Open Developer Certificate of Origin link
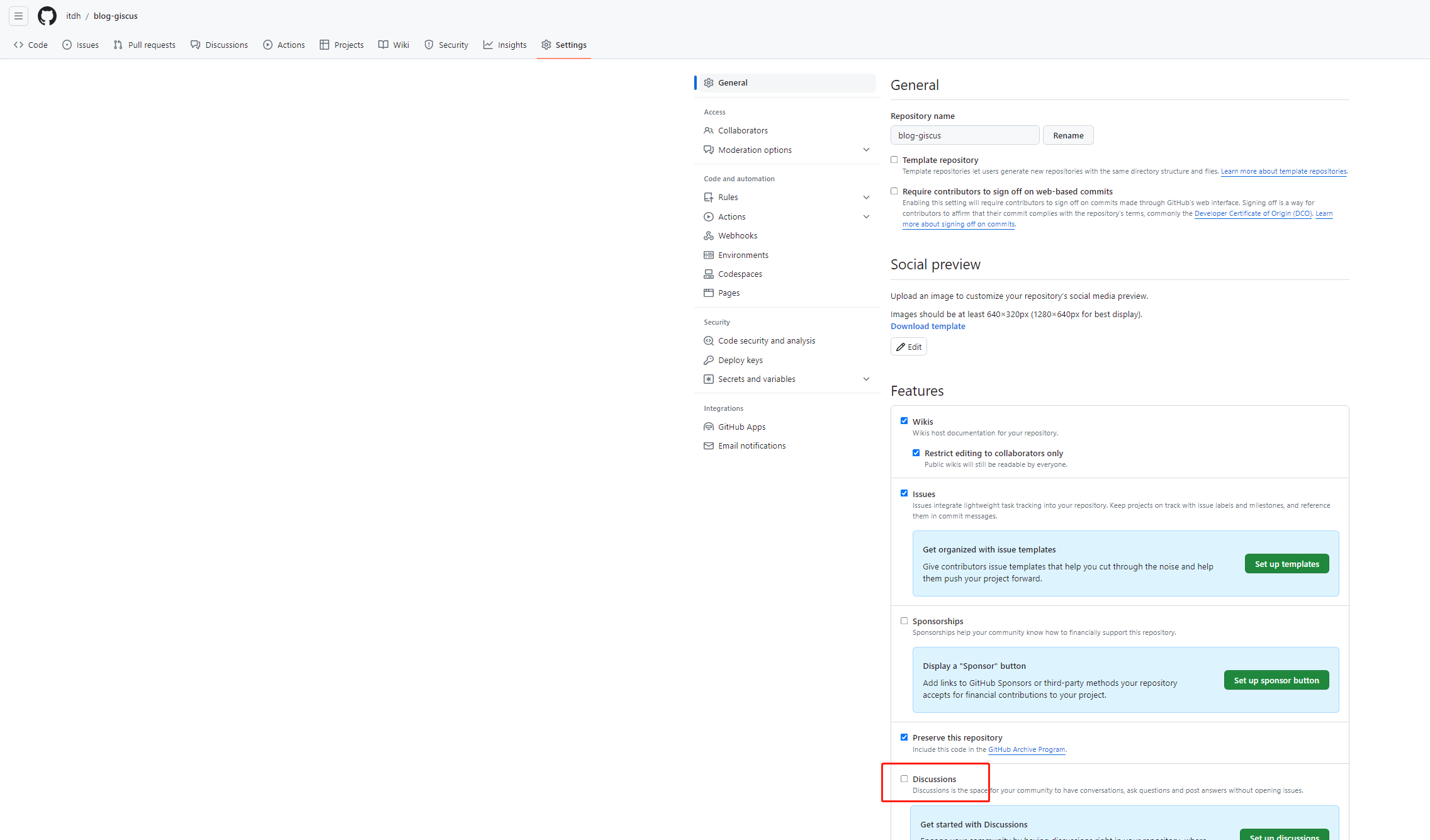 (1253, 213)
